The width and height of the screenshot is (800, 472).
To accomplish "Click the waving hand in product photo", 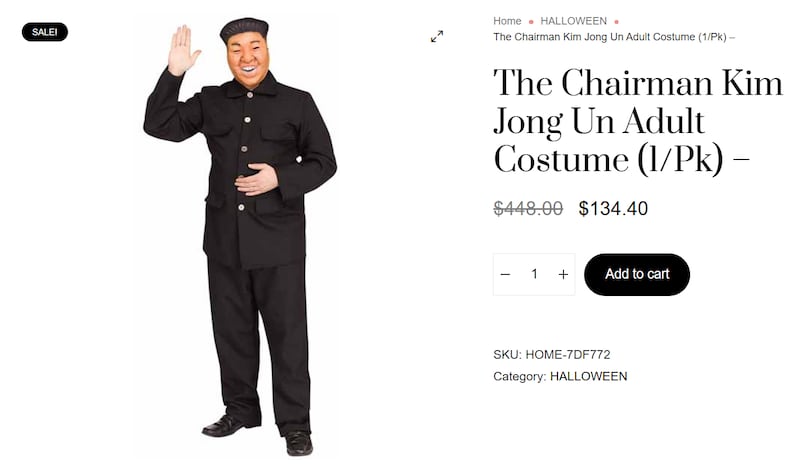I will click(183, 50).
